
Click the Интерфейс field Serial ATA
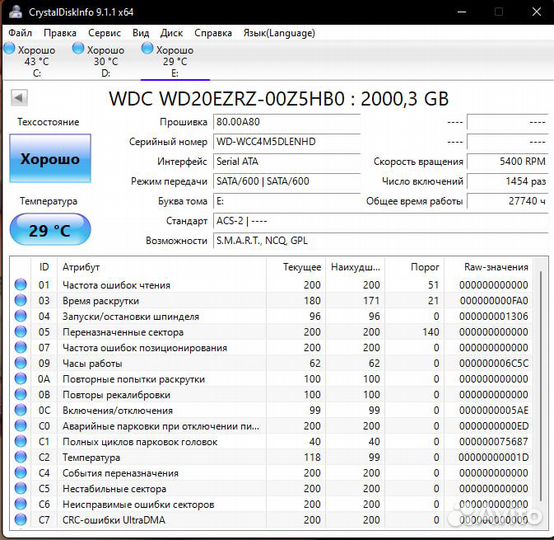click(x=287, y=162)
